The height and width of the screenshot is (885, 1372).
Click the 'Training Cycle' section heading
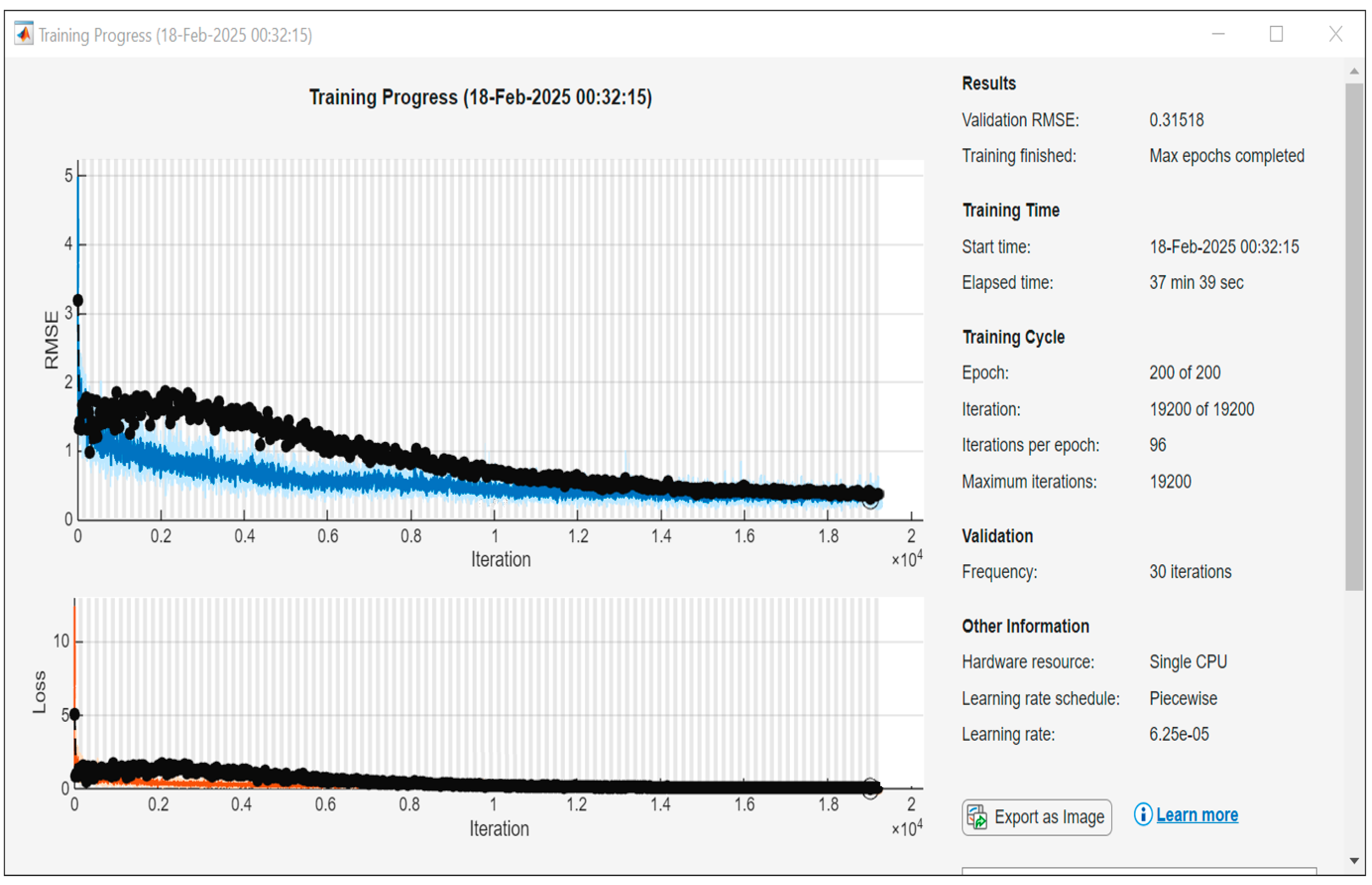[1013, 337]
